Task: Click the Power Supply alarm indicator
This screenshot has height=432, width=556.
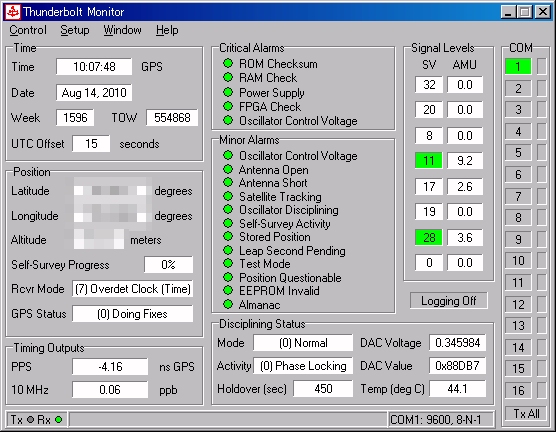Action: [x=228, y=92]
